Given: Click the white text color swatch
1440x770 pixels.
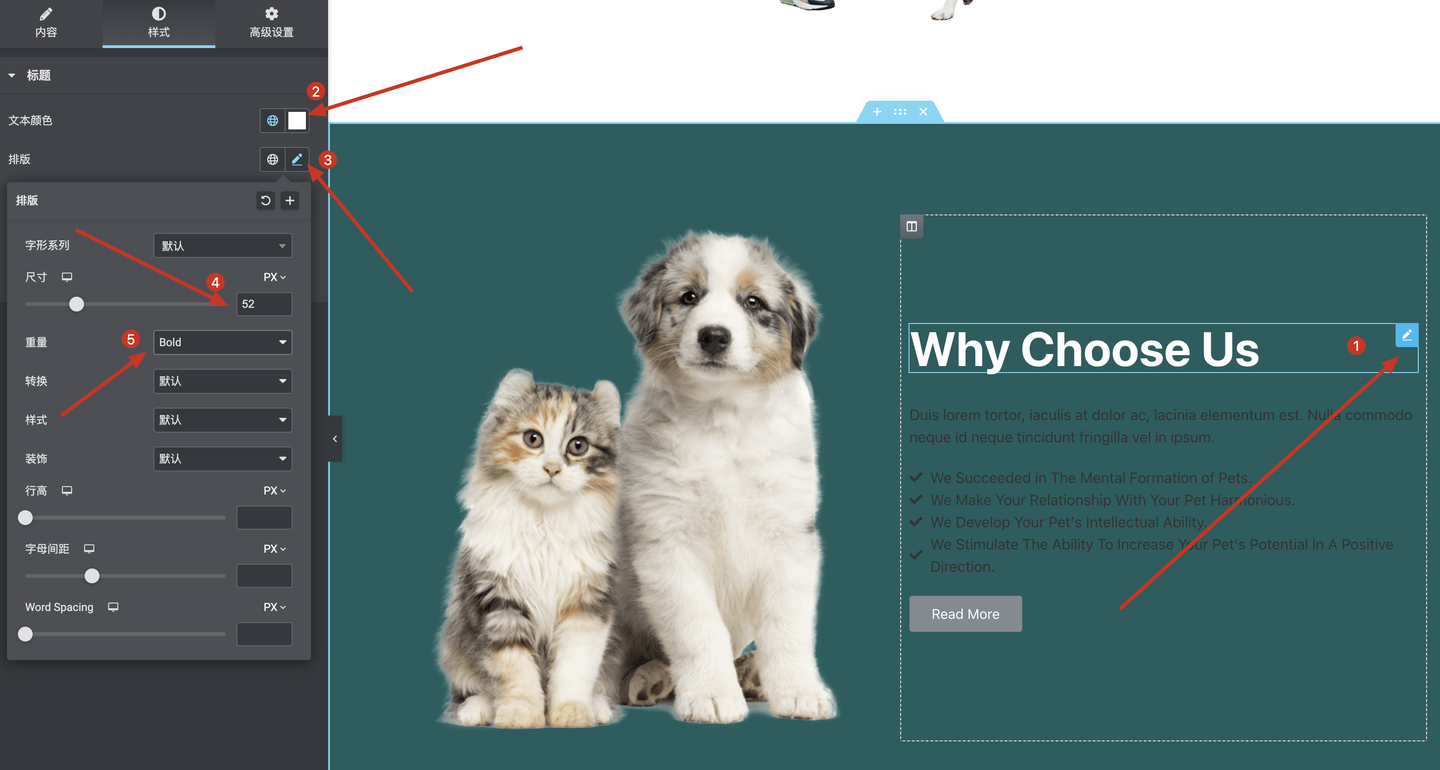Looking at the screenshot, I should point(297,121).
